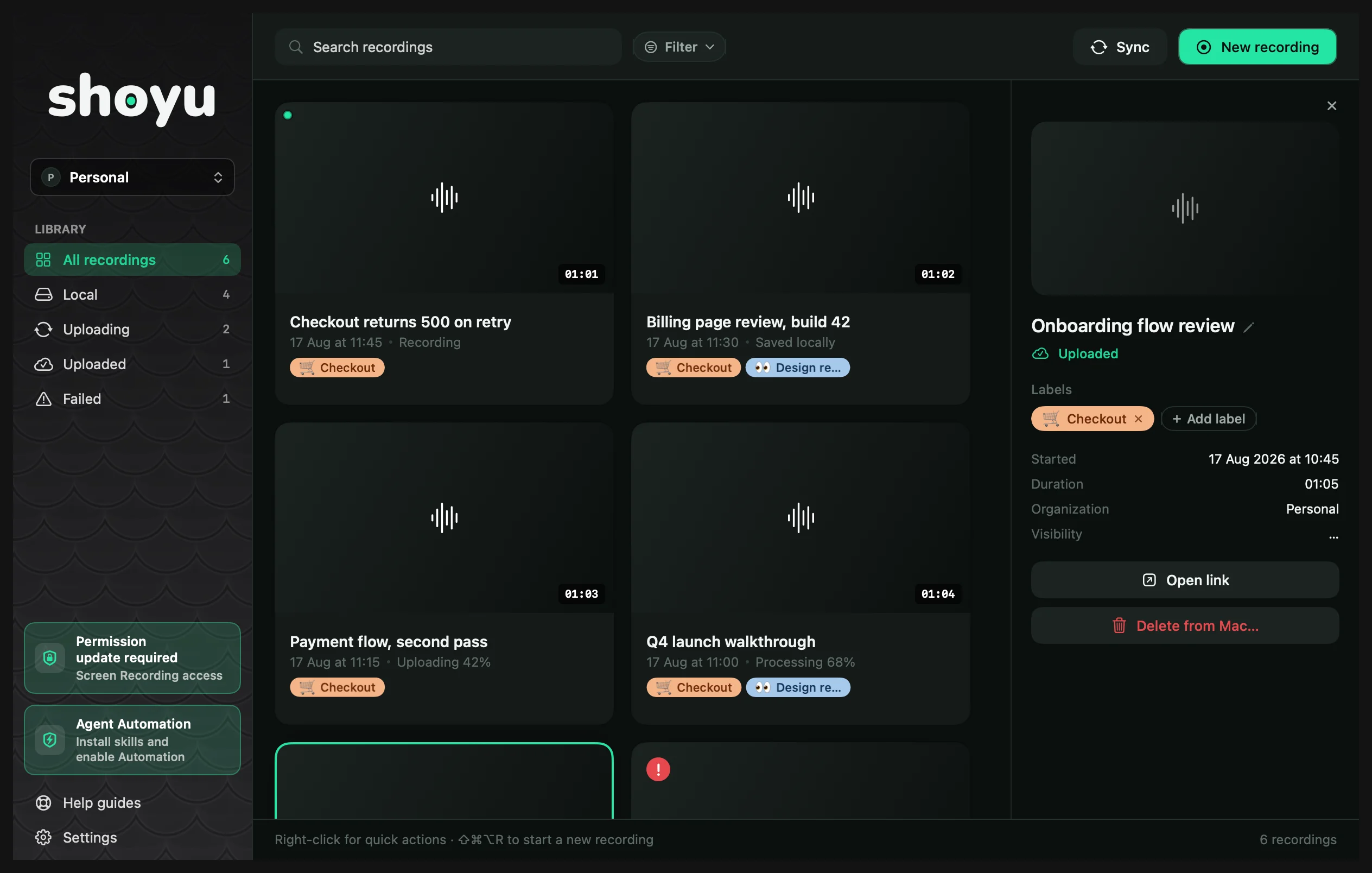This screenshot has width=1372, height=873.
Task: Open Settings
Action: tap(132, 838)
